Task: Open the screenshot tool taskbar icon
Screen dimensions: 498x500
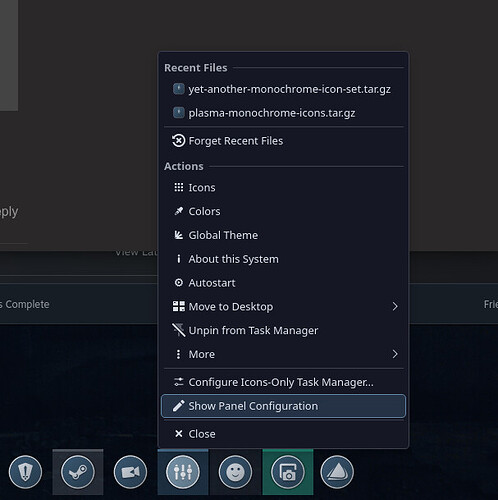Action: pyautogui.click(x=288, y=472)
